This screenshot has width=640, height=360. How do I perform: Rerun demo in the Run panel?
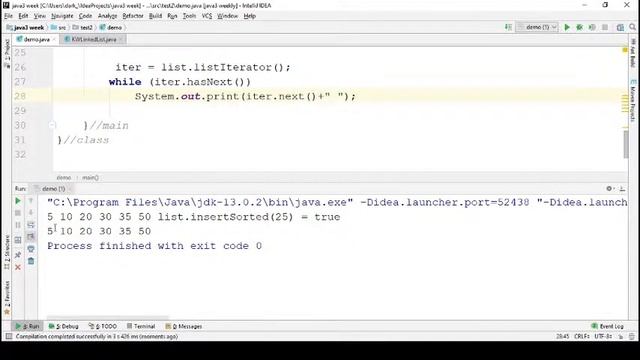[18, 201]
